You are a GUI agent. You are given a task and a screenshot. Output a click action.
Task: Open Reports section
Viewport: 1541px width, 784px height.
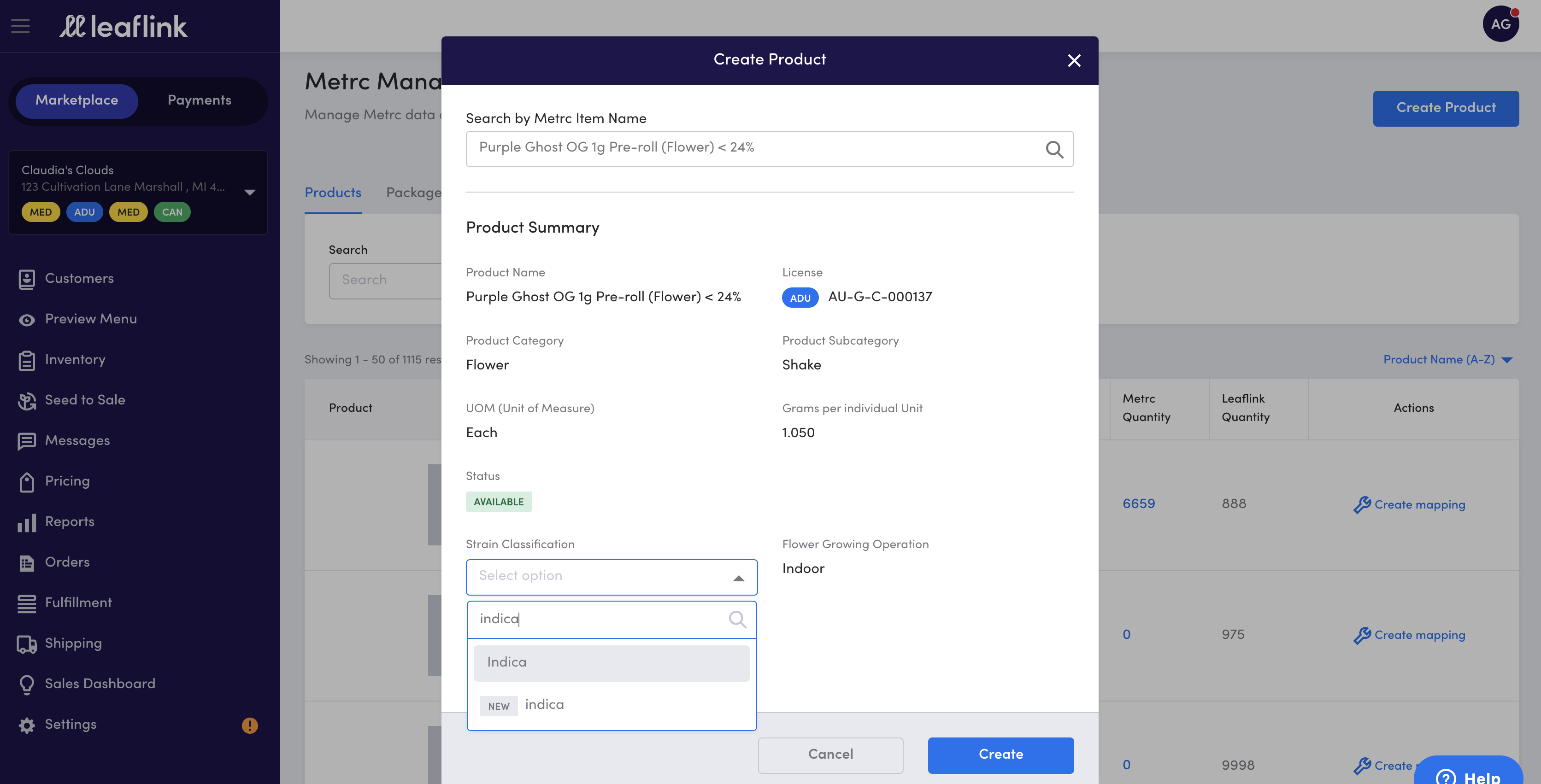tap(70, 522)
